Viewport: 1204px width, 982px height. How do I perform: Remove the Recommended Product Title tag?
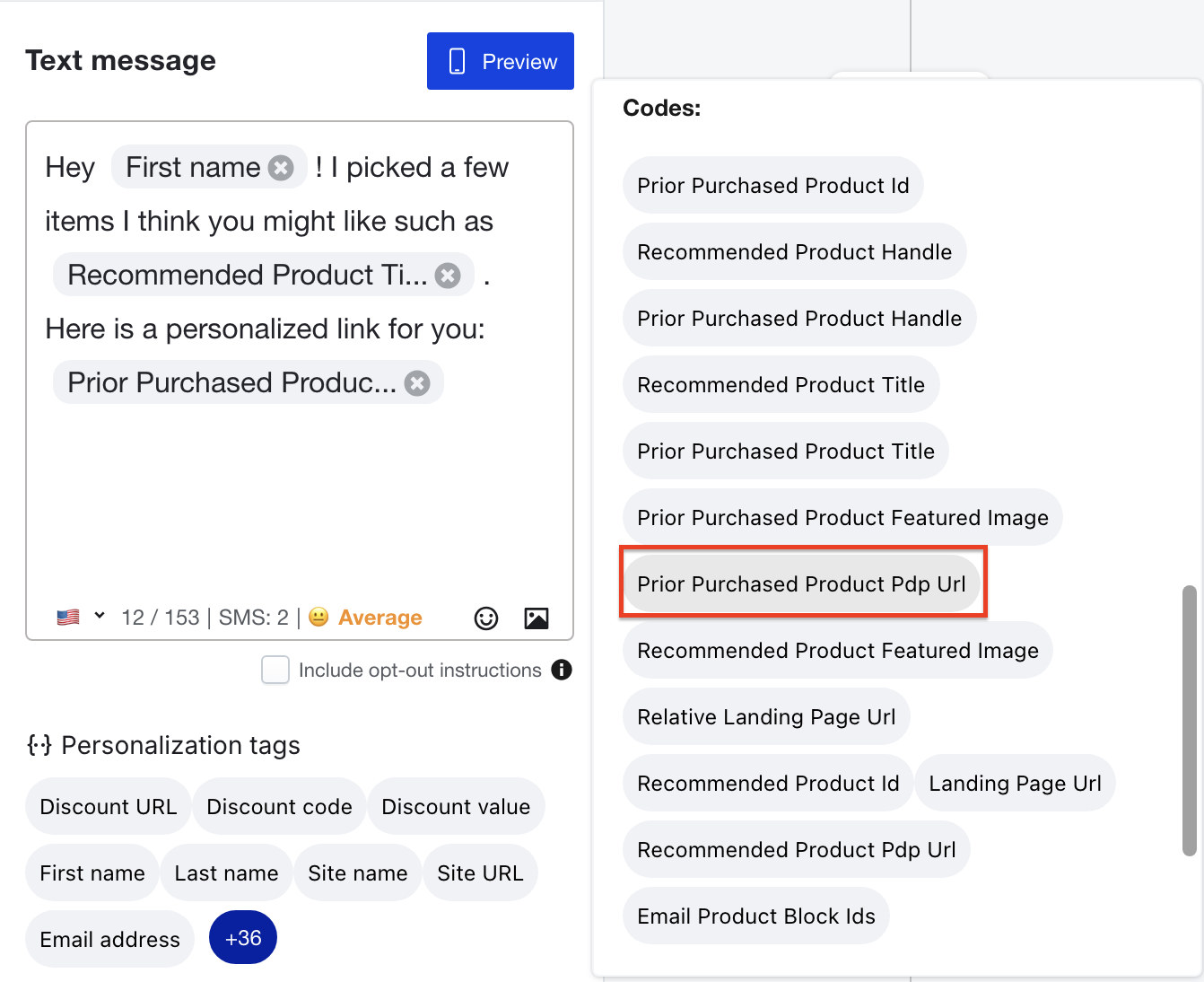(x=448, y=276)
